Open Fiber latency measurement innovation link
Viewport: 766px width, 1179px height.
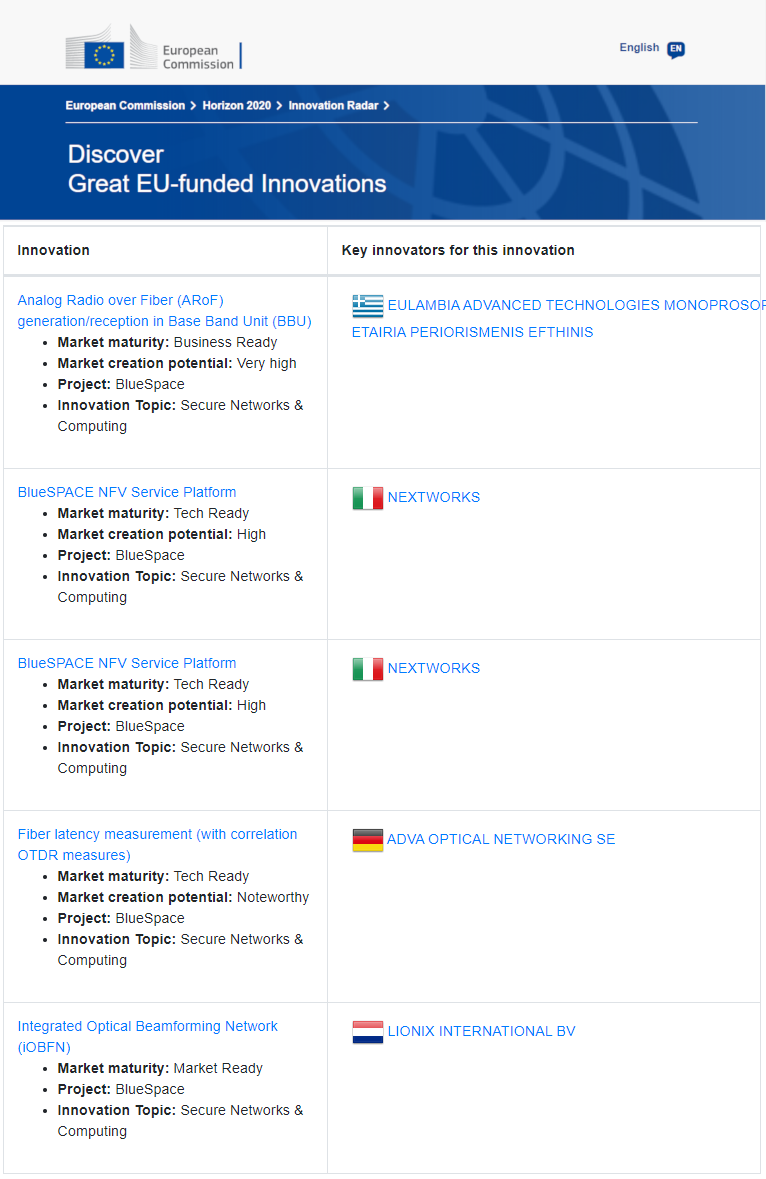[x=157, y=844]
